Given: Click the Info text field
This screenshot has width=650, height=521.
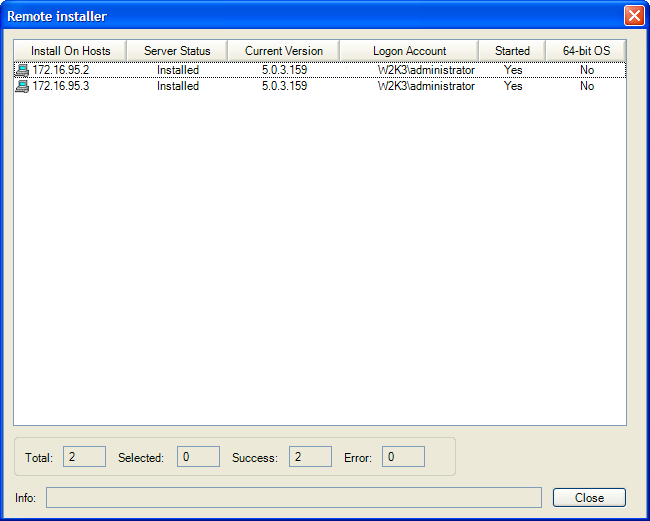Looking at the screenshot, I should click(x=294, y=497).
